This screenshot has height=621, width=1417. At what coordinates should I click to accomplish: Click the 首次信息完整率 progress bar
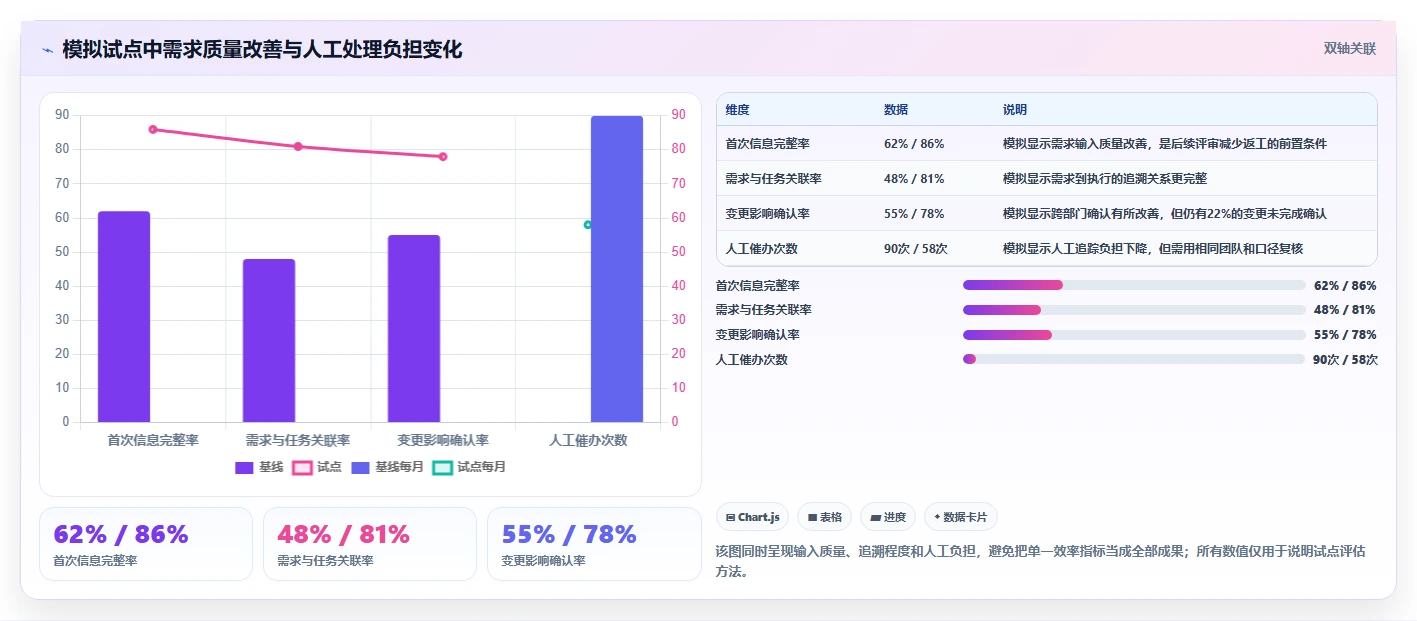(1134, 285)
